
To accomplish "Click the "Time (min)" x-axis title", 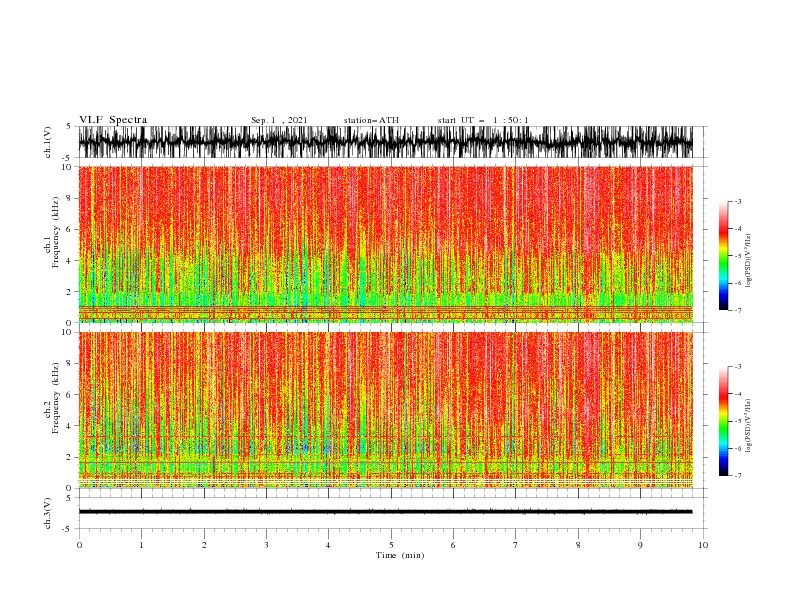I will click(x=400, y=555).
